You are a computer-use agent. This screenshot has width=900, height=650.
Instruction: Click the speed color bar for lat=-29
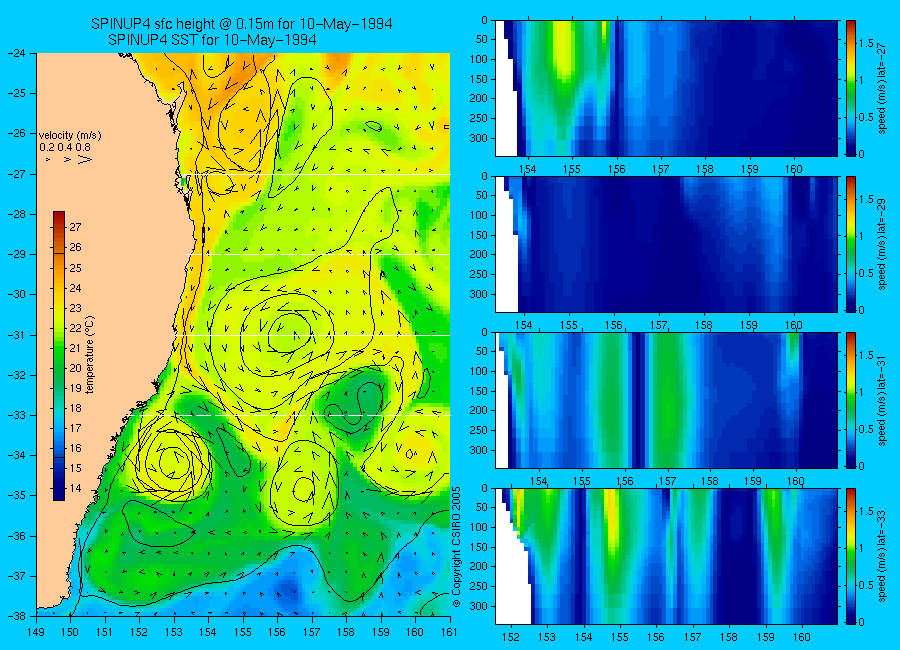851,245
